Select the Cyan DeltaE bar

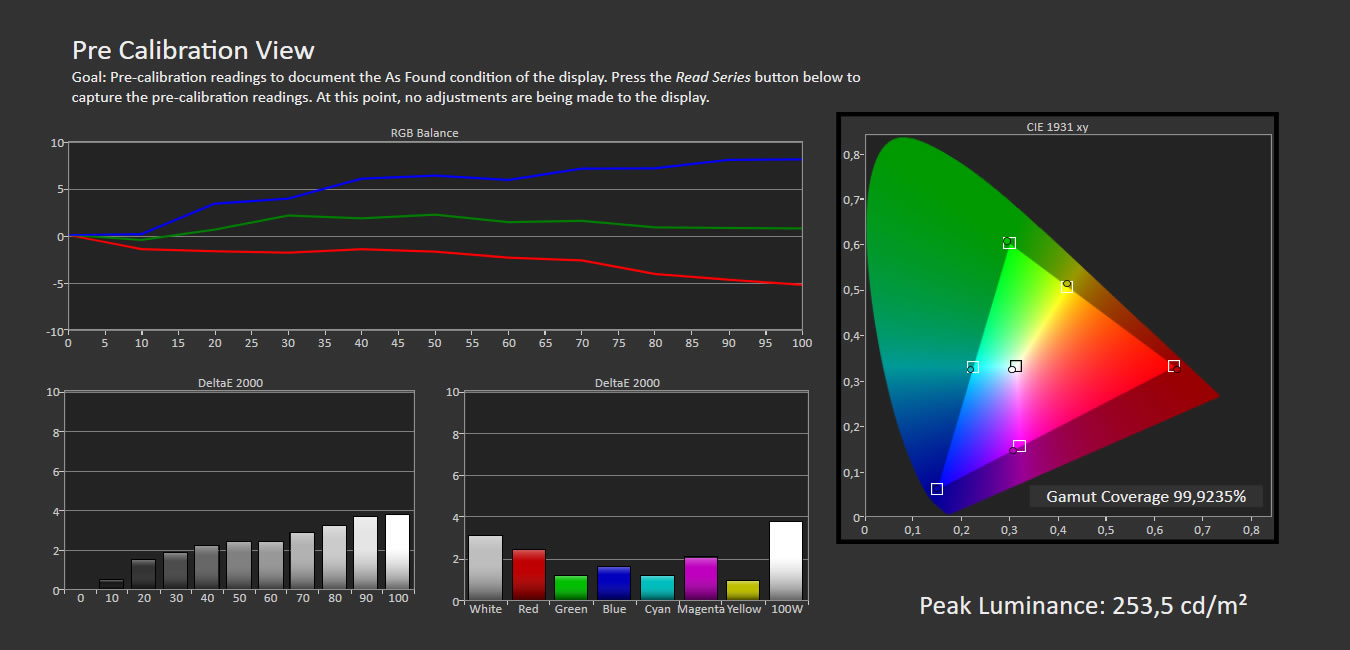tap(657, 588)
